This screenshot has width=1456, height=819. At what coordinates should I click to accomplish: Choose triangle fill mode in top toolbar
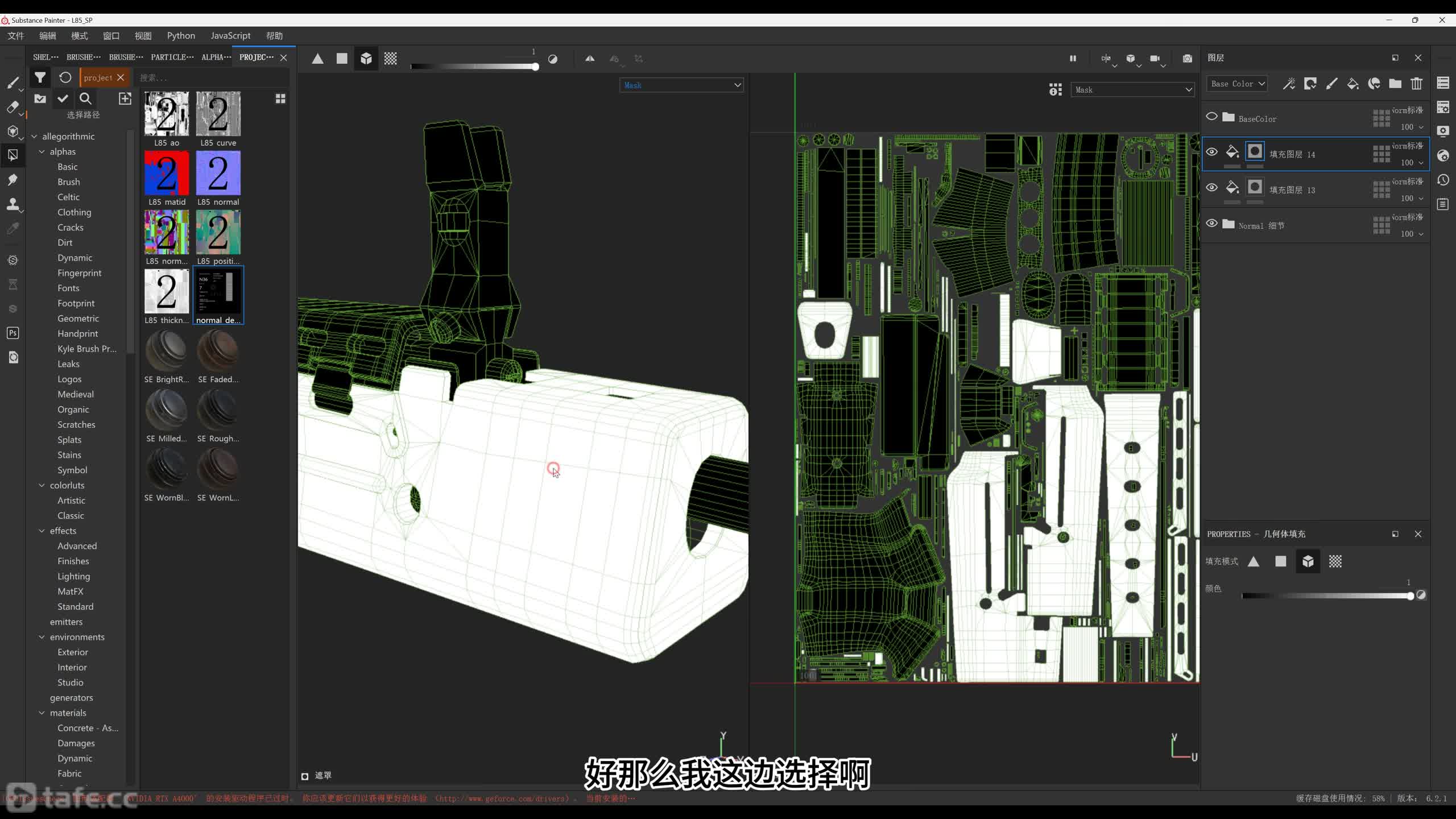click(x=317, y=59)
